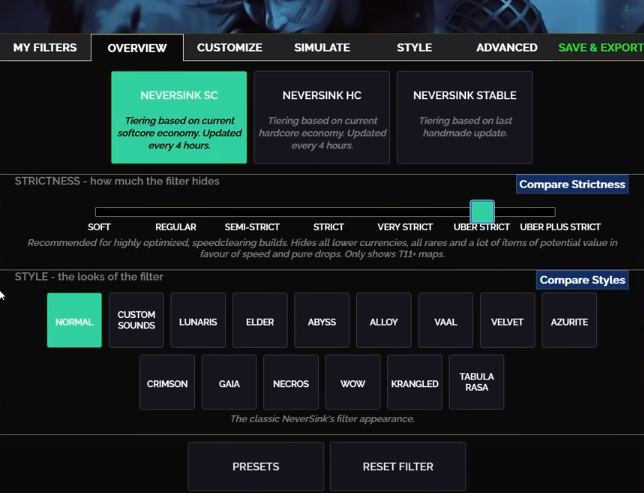Choose the NEVERSINK SC economy card
This screenshot has width=644, height=493.
point(179,117)
